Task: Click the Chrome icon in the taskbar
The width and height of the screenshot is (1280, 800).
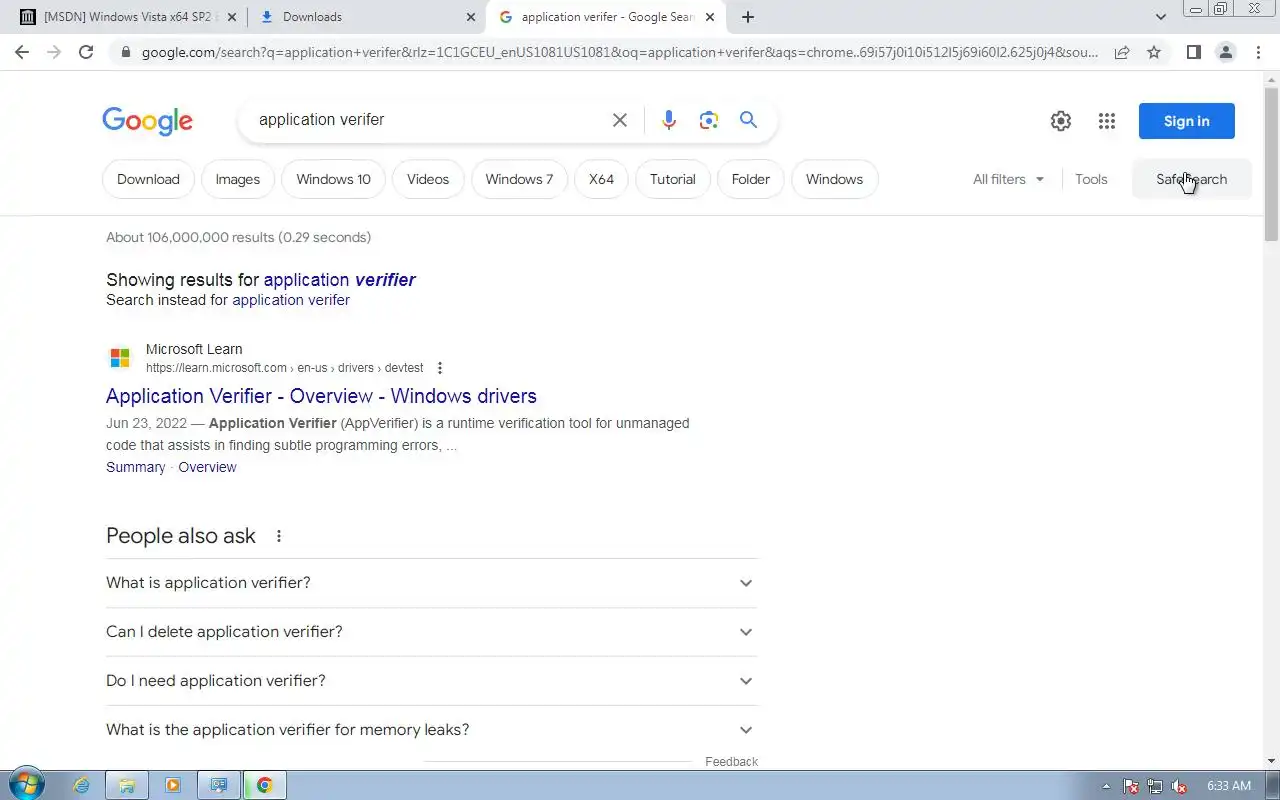Action: point(265,785)
